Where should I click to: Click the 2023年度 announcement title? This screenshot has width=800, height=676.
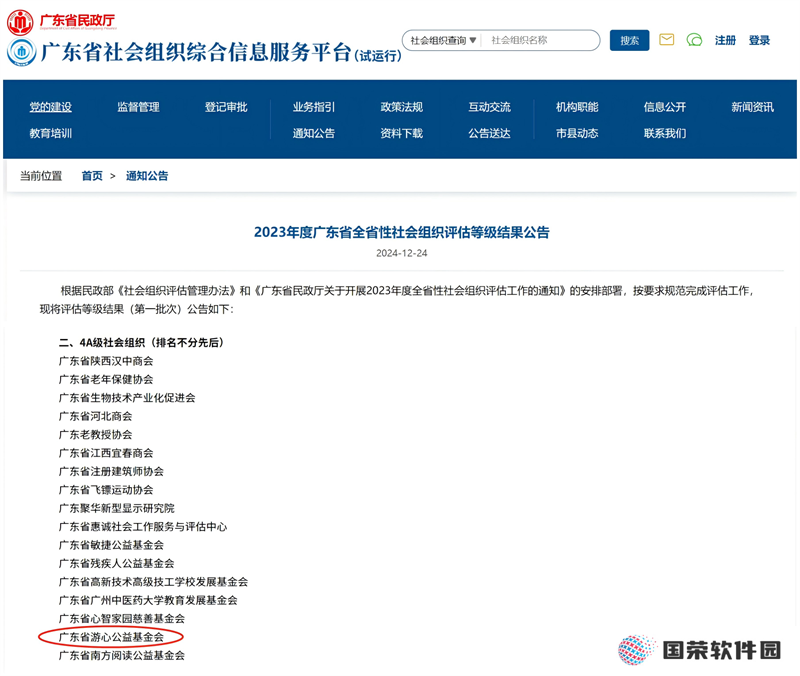(402, 232)
